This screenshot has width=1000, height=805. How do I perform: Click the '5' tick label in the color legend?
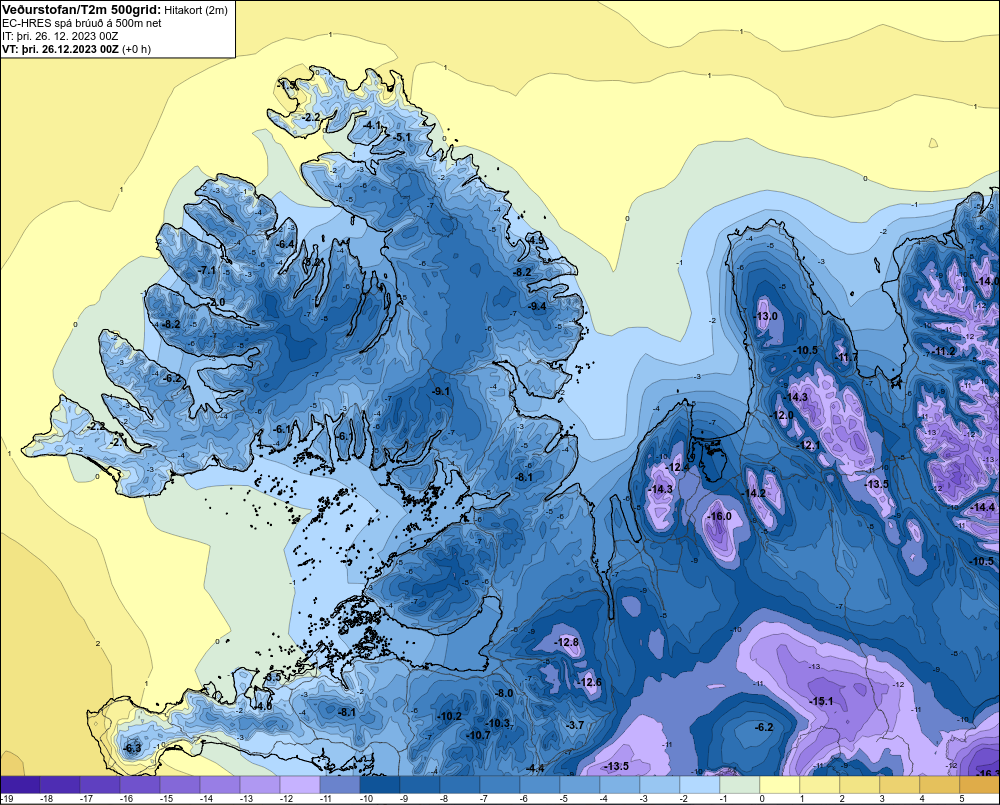point(962,799)
